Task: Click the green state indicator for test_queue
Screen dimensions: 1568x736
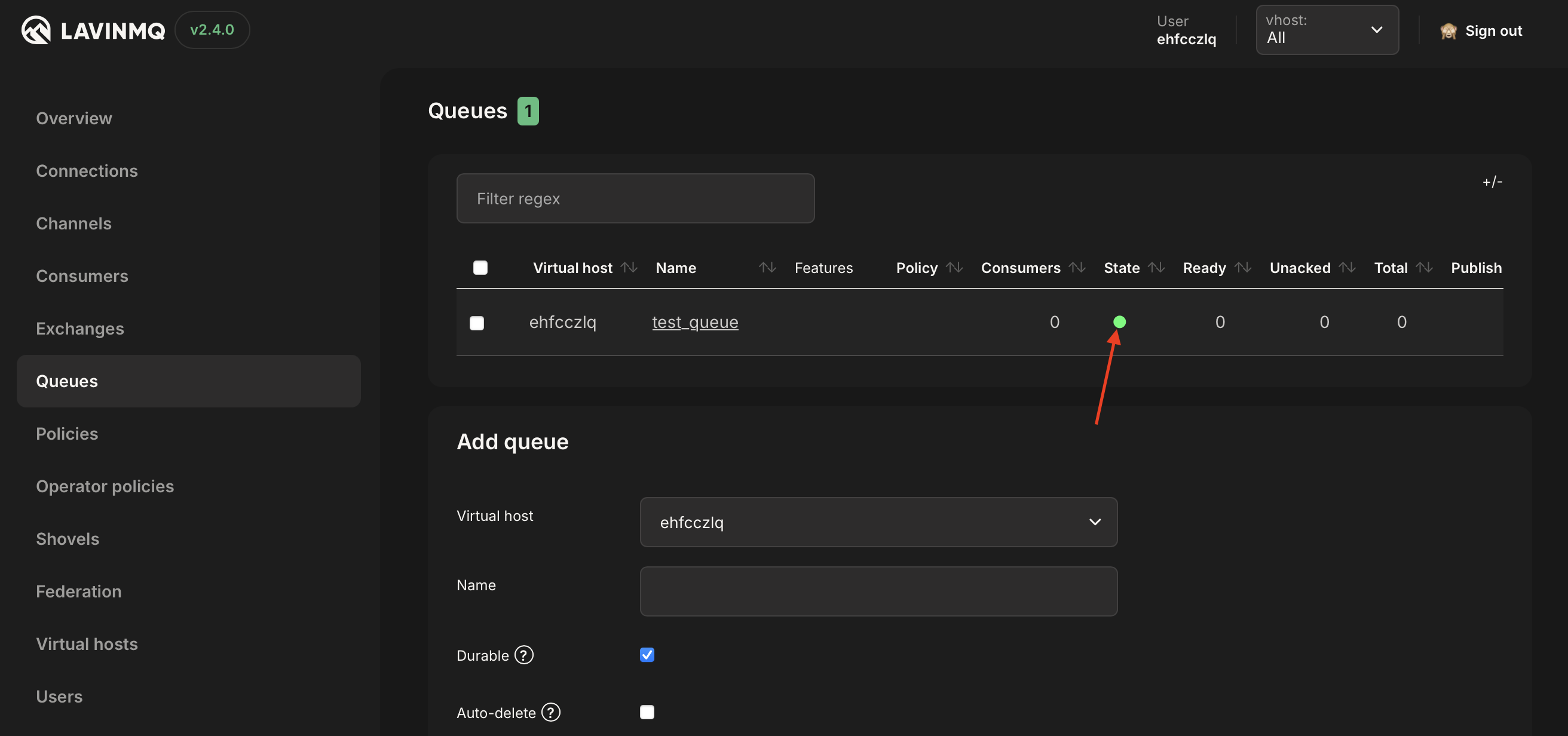Action: [1119, 322]
